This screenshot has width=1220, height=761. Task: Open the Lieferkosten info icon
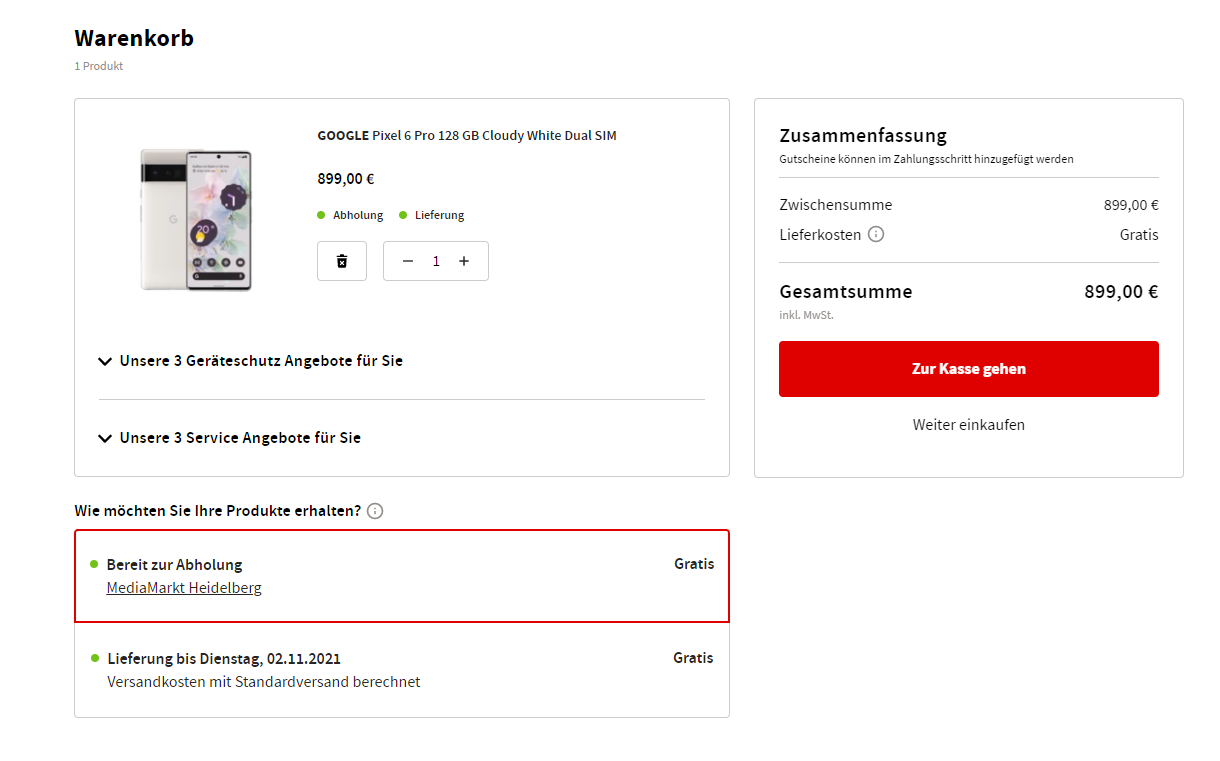coord(876,234)
